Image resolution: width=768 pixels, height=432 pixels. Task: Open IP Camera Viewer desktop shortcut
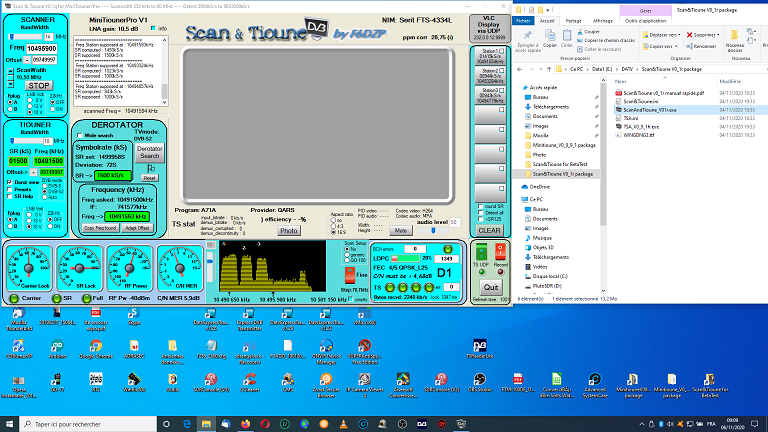tap(364, 385)
